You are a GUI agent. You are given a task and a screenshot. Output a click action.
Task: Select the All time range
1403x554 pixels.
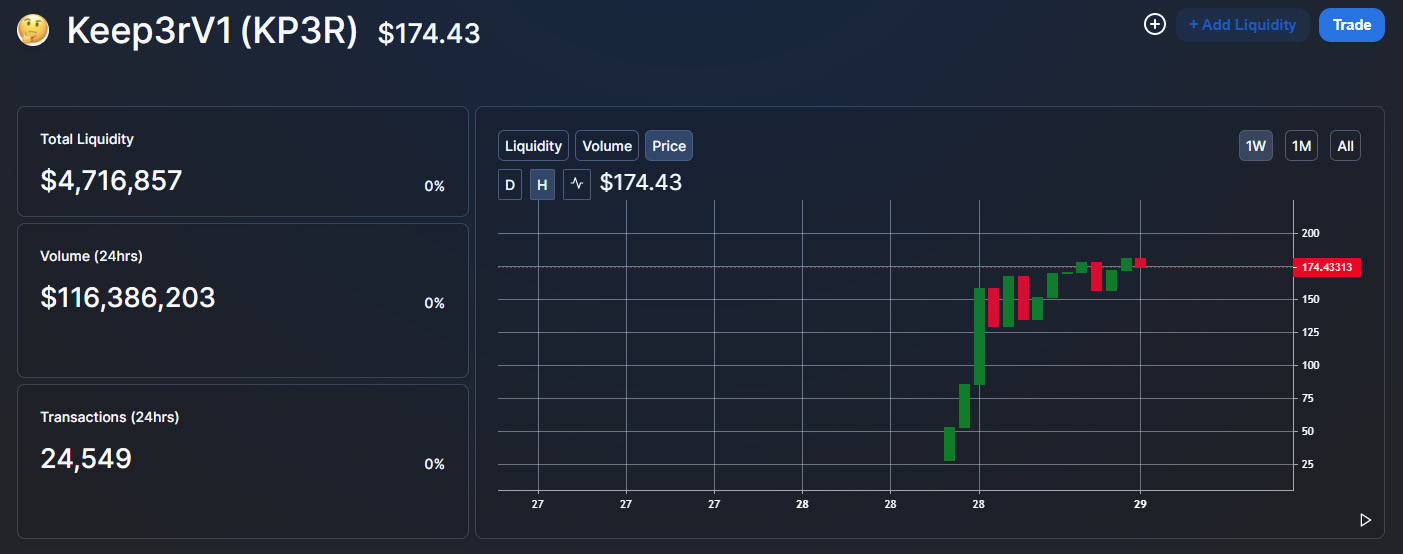(1345, 146)
